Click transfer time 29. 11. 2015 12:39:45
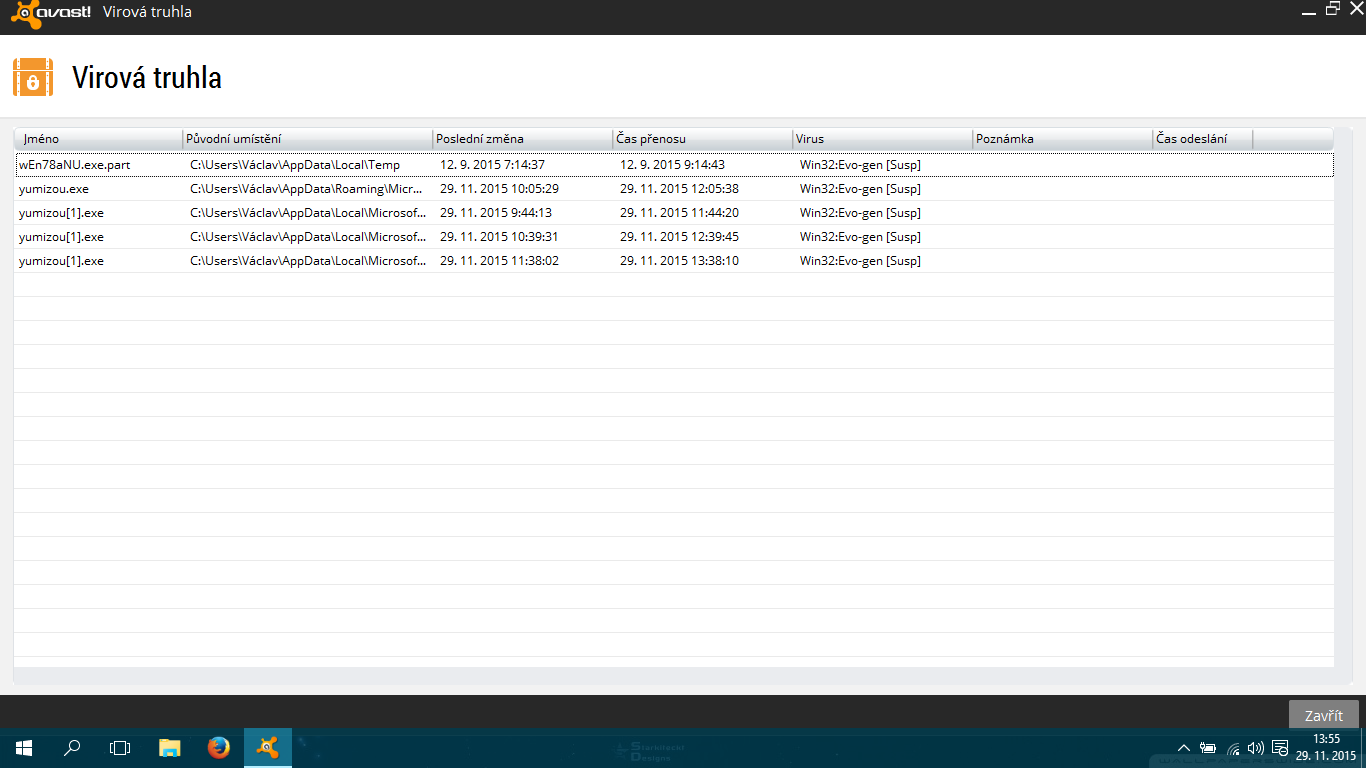 tap(679, 237)
